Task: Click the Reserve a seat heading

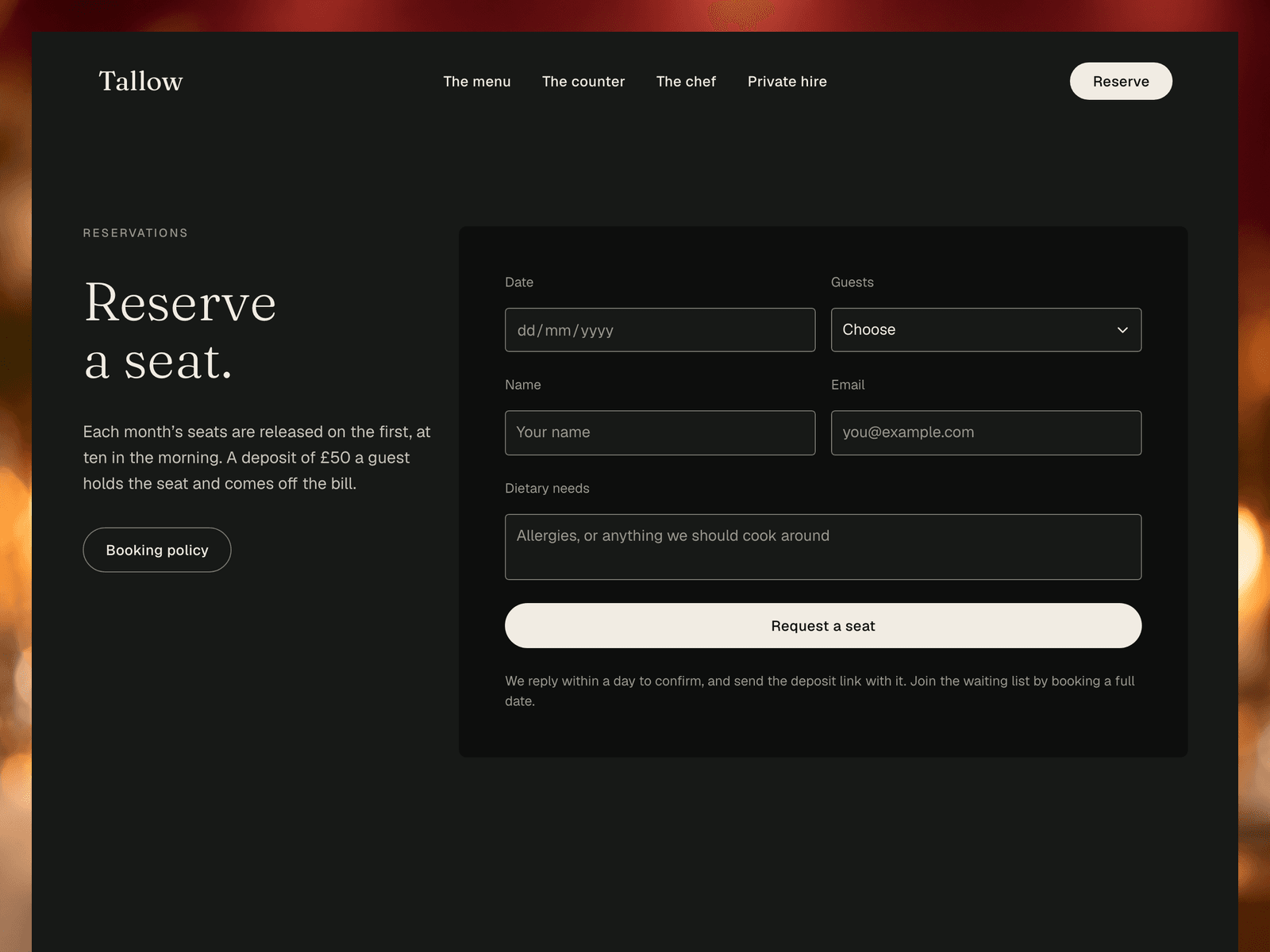Action: click(180, 332)
